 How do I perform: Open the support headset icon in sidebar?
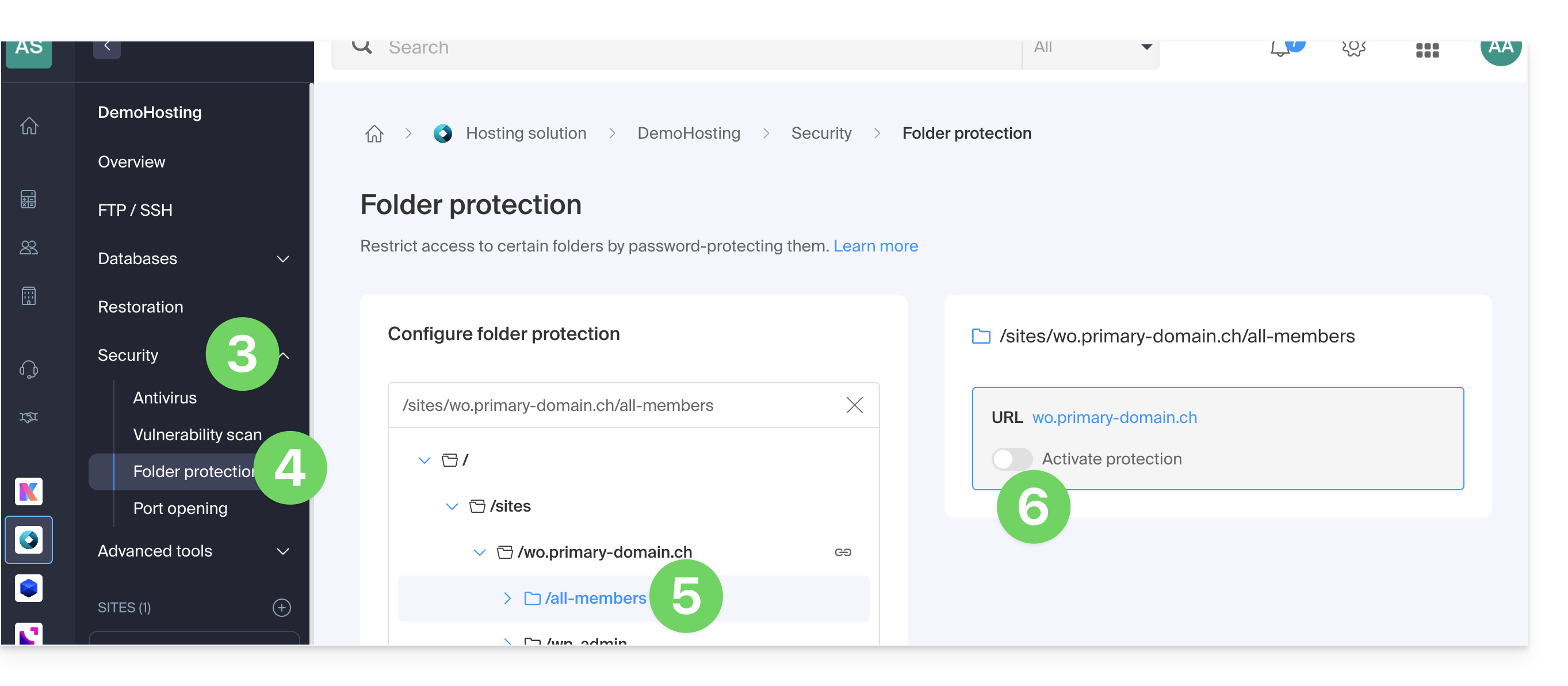click(x=29, y=368)
